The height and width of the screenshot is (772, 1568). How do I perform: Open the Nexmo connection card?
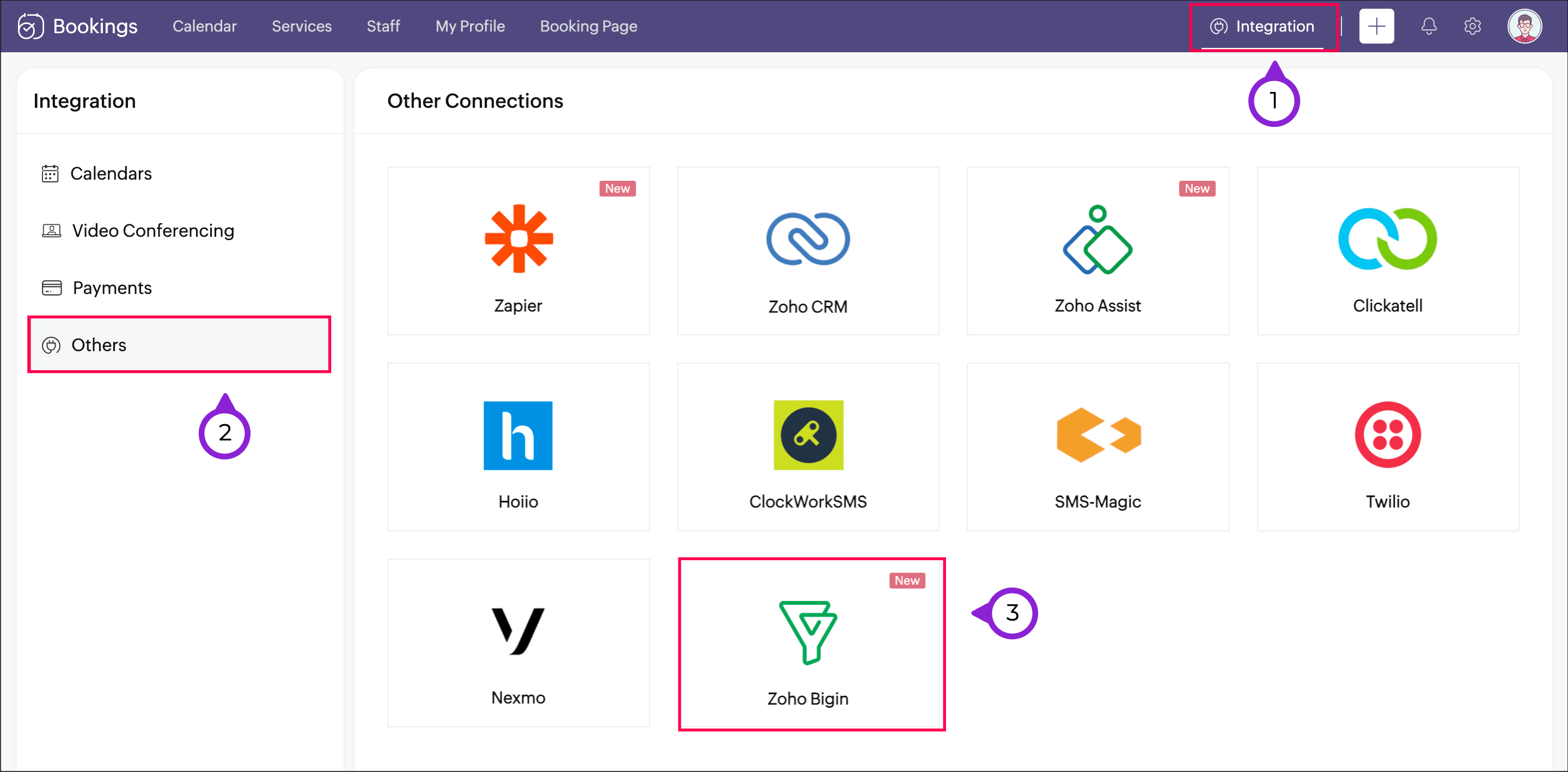[x=518, y=642]
